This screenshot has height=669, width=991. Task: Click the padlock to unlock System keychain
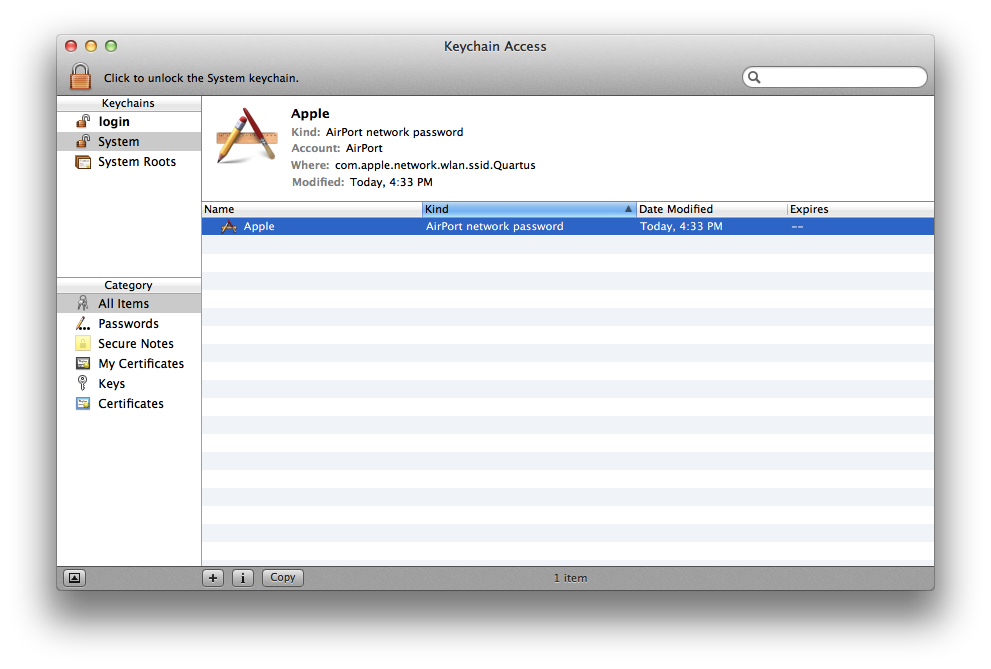[80, 76]
